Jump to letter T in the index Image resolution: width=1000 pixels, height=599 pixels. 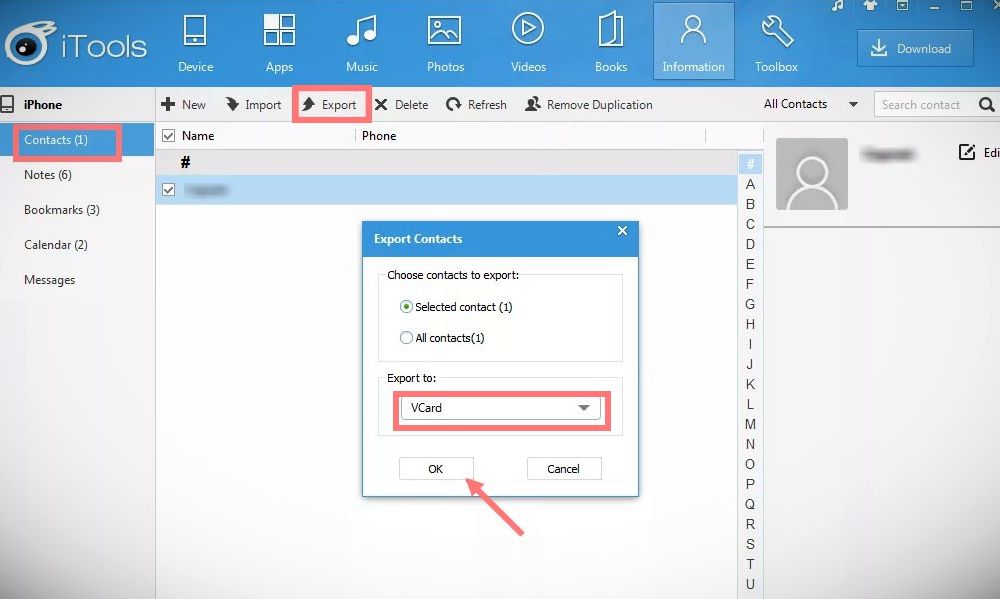(750, 564)
